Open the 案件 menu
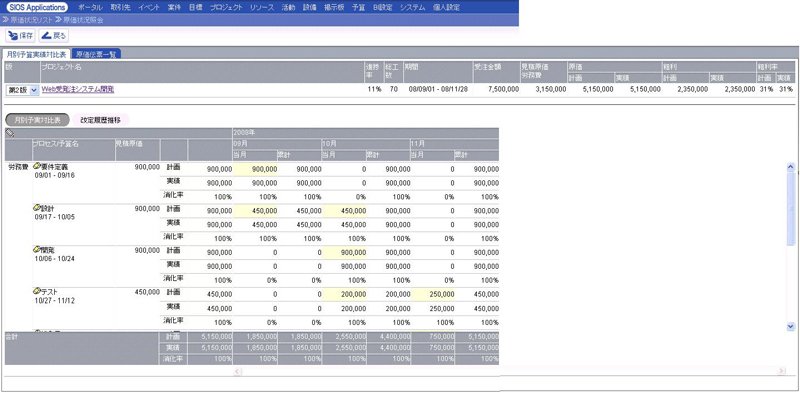Image resolution: width=800 pixels, height=393 pixels. [174, 8]
